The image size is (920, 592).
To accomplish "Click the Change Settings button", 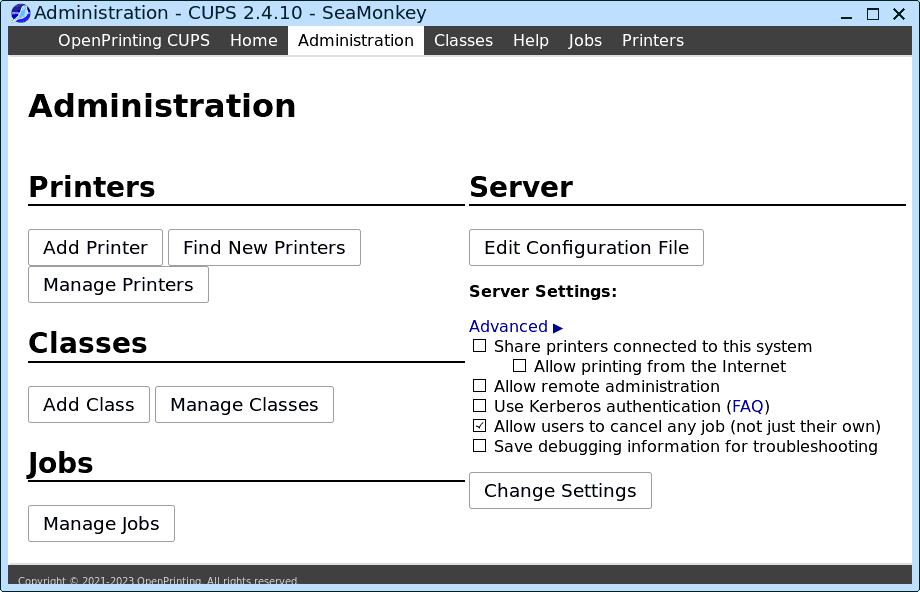I will click(x=560, y=490).
